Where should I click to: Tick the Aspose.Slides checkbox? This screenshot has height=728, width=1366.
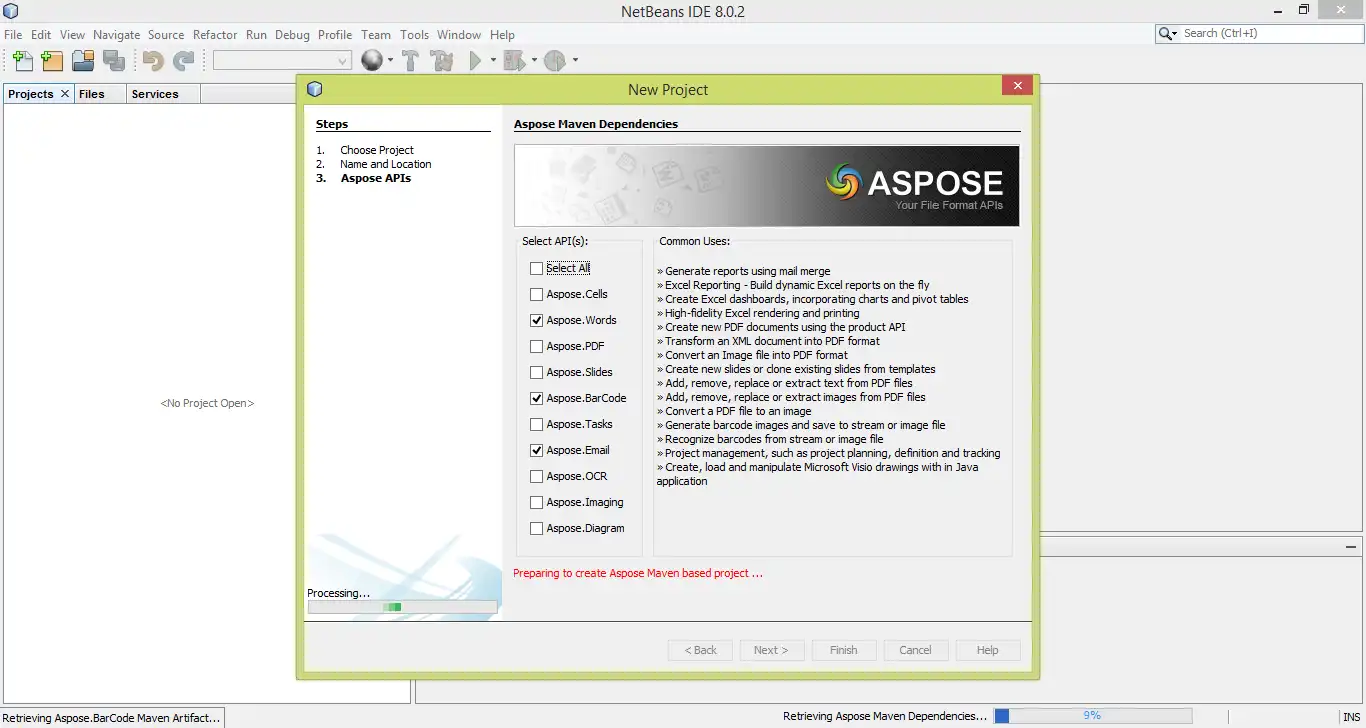click(537, 372)
